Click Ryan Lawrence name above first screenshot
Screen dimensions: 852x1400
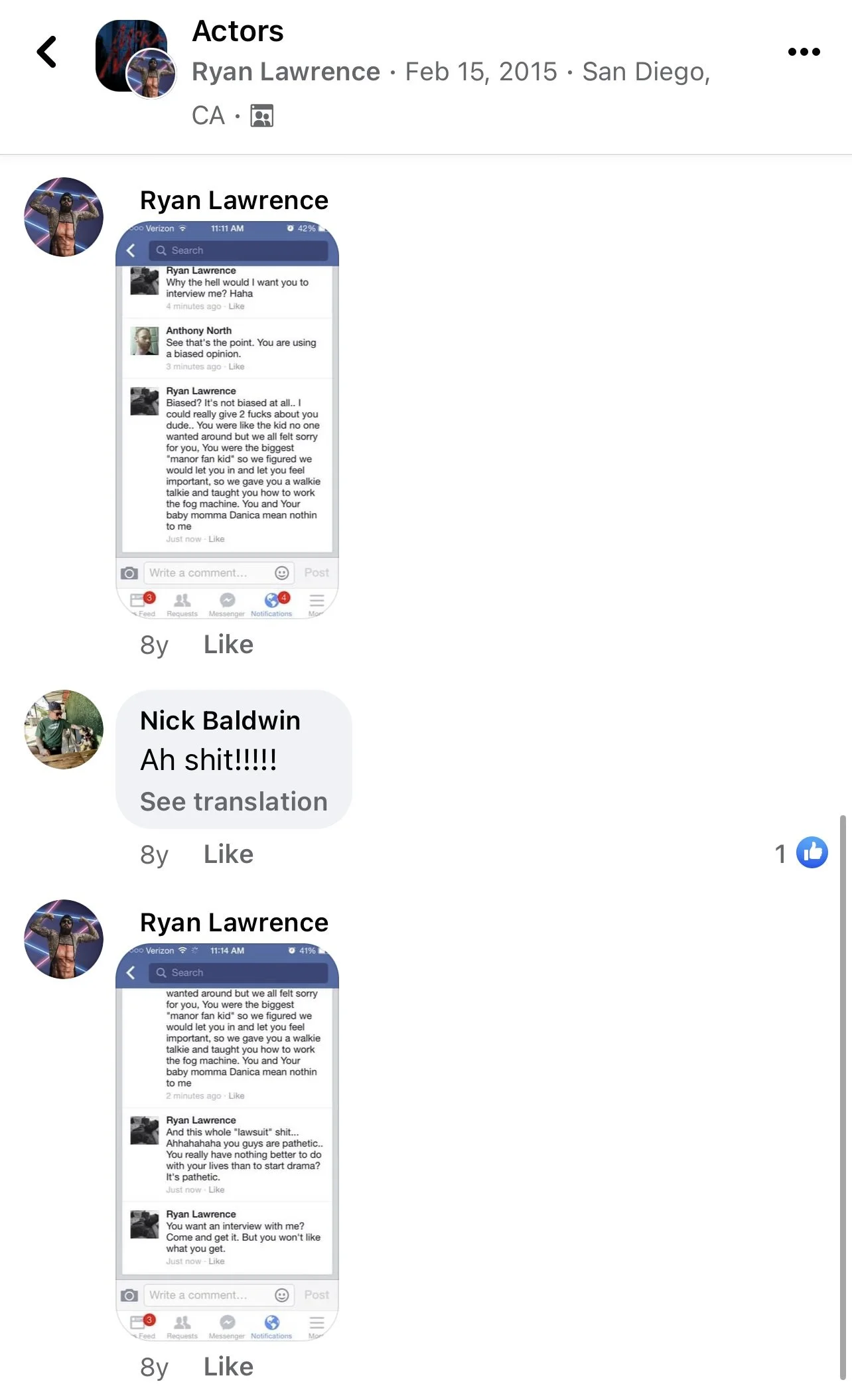234,200
